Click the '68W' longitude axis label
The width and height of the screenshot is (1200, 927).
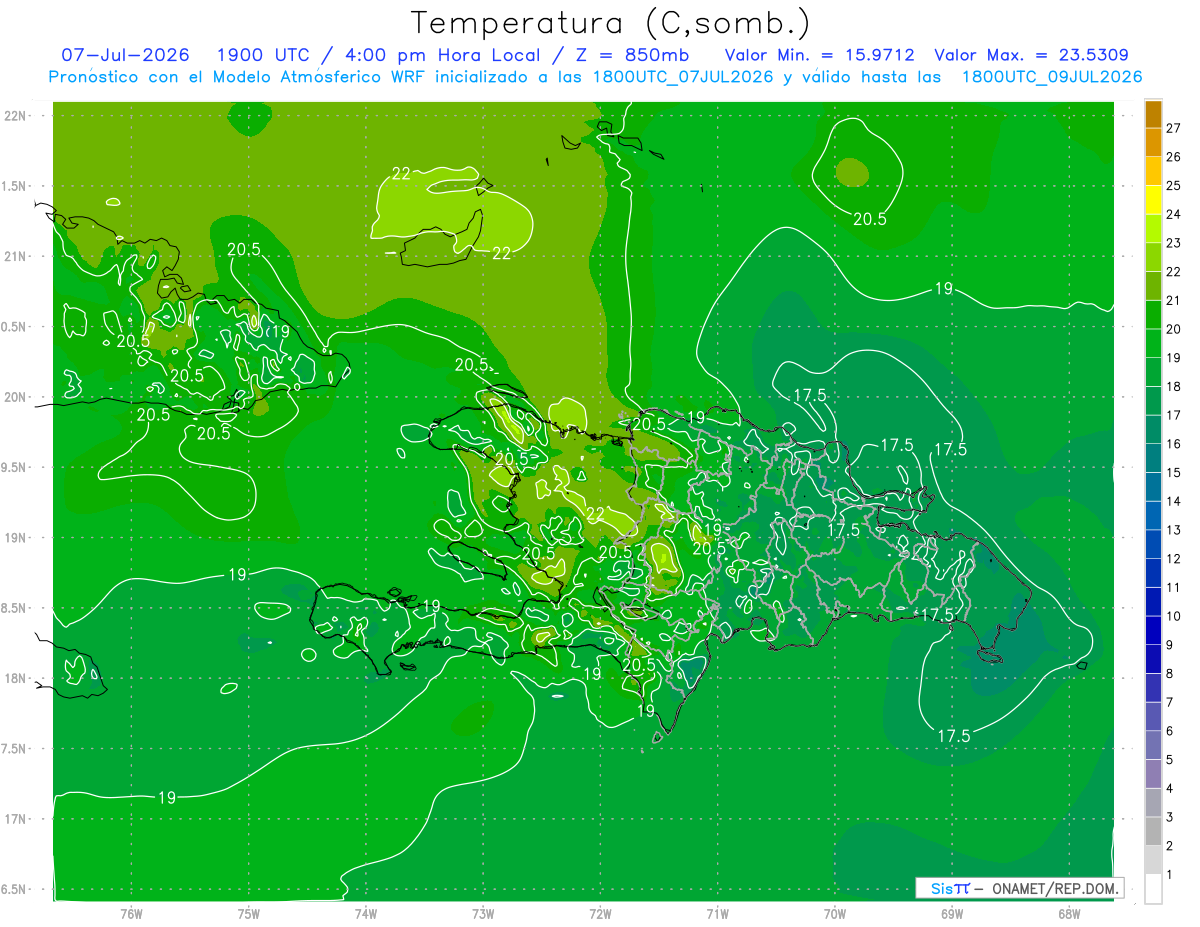coord(1069,914)
